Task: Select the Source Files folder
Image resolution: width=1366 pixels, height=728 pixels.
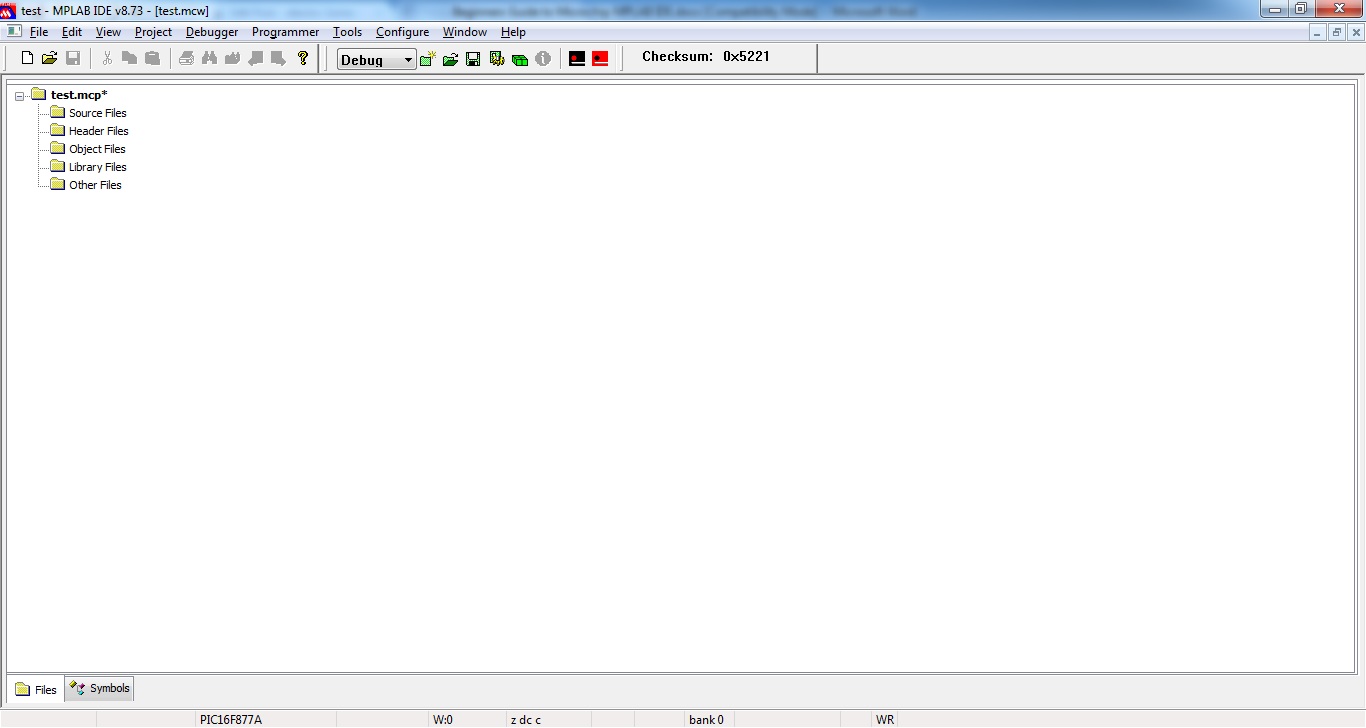Action: [97, 113]
